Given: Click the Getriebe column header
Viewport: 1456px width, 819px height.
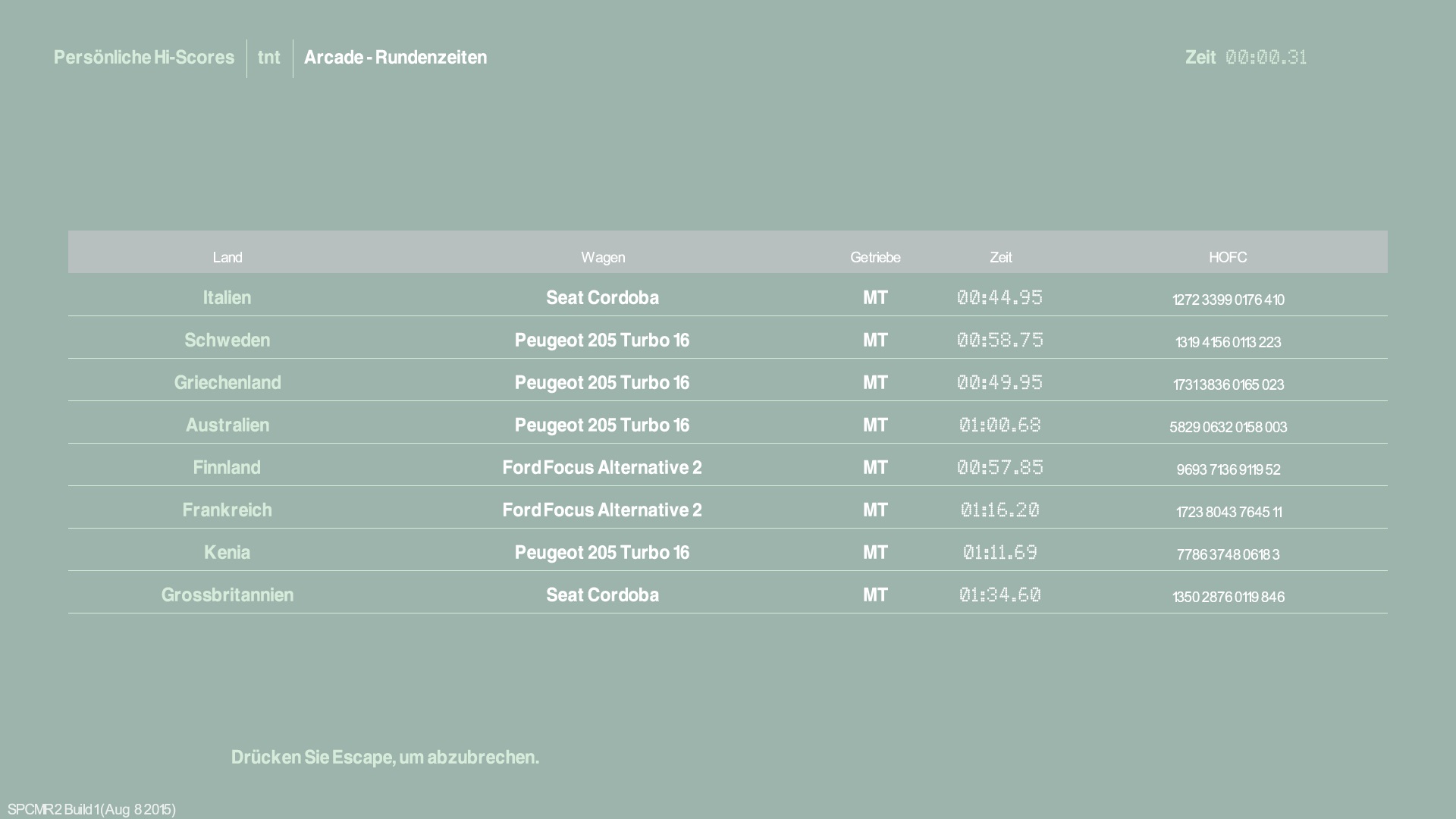Looking at the screenshot, I should (x=875, y=257).
